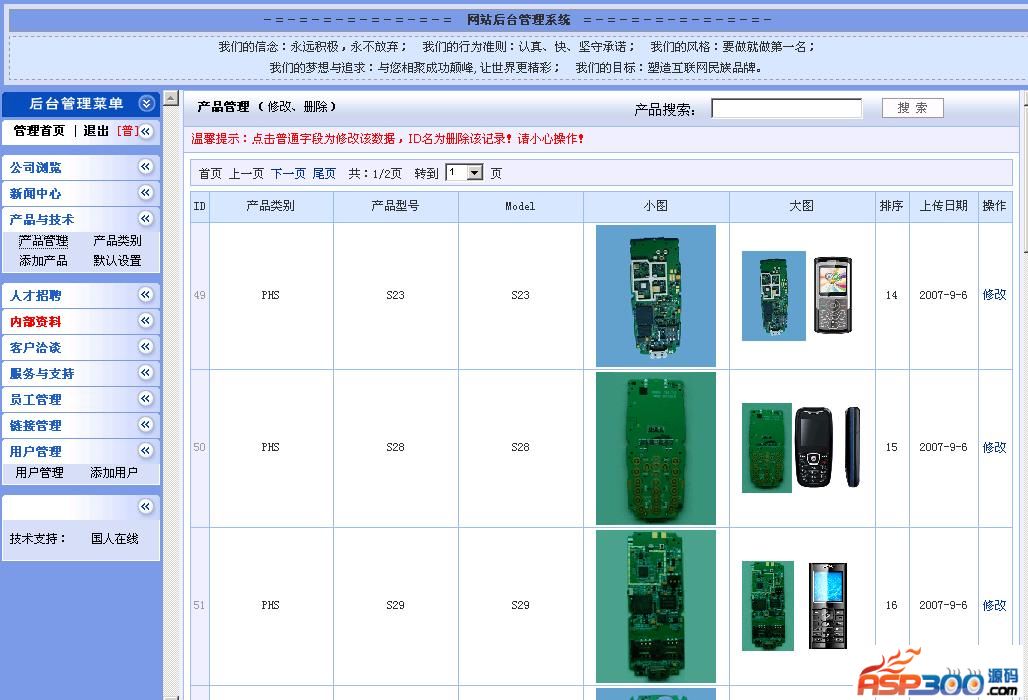Go to 上一页 previous page

[x=247, y=174]
